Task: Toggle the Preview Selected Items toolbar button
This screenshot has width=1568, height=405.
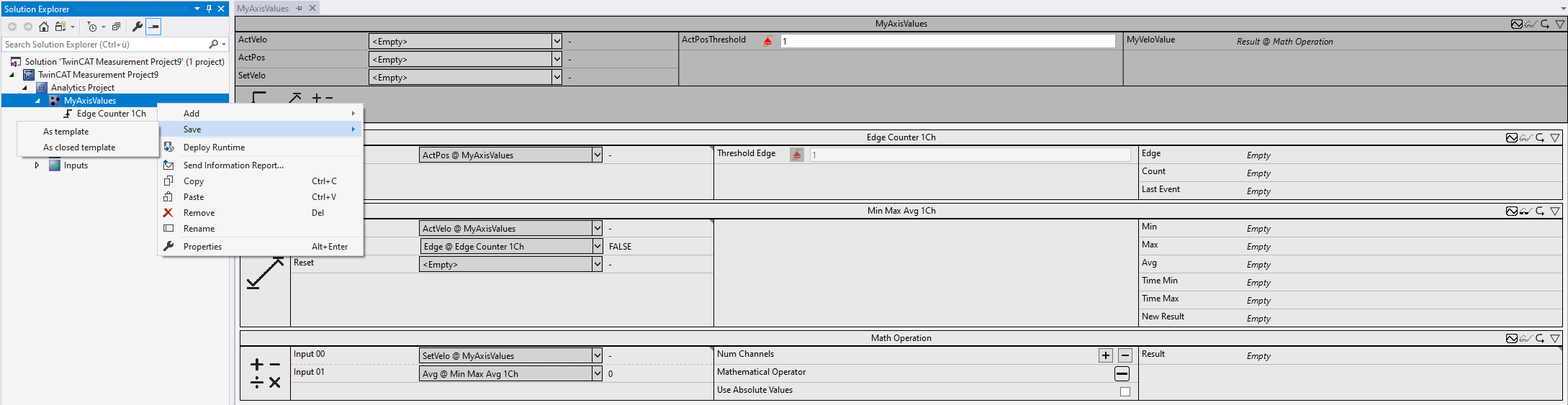Action: coord(153,27)
